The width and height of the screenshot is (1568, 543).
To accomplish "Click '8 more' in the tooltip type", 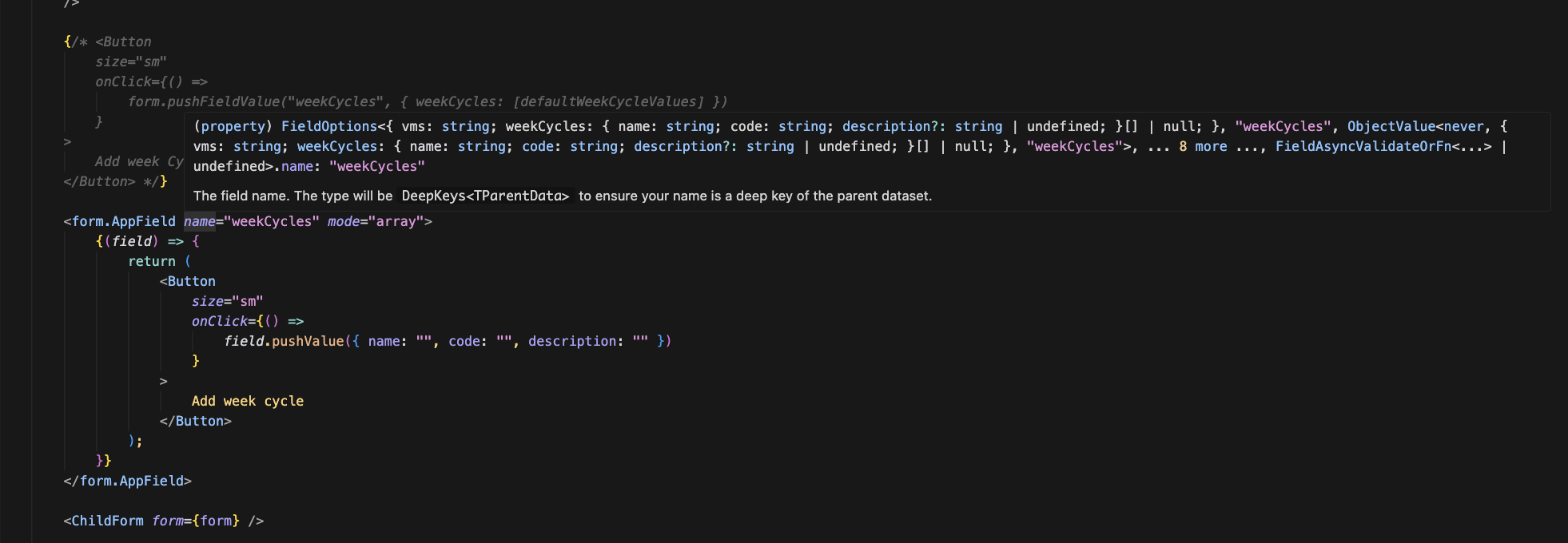I will coord(1203,146).
